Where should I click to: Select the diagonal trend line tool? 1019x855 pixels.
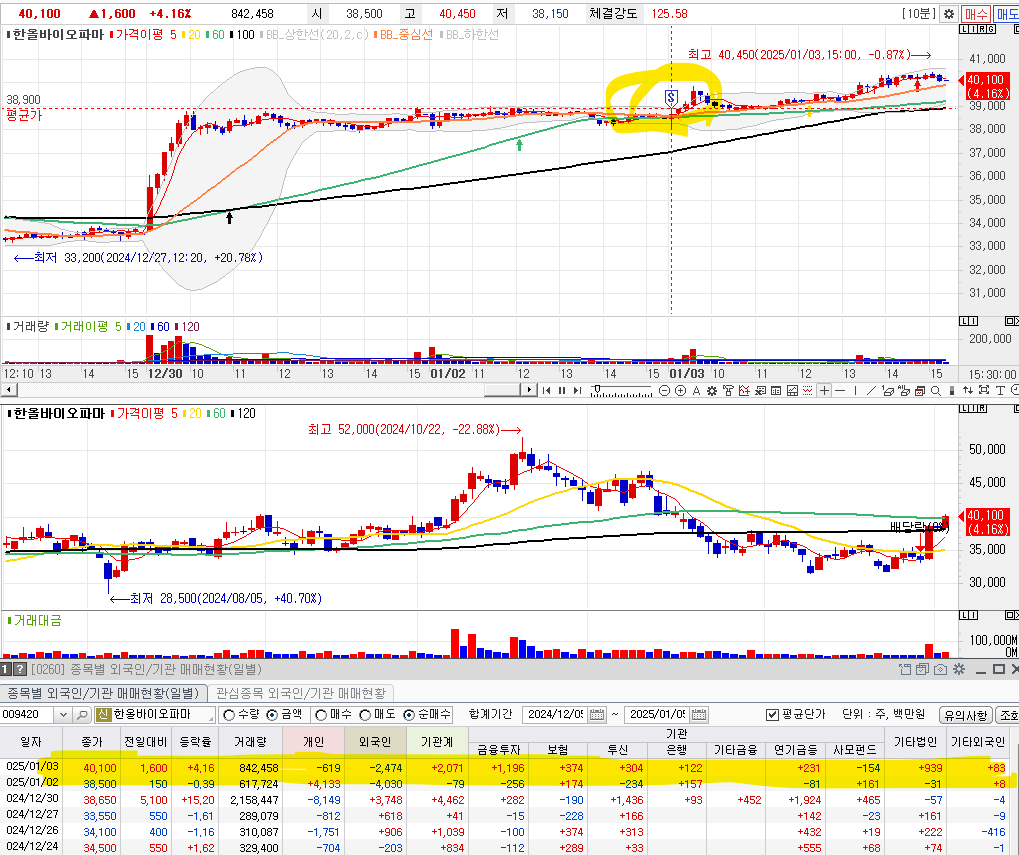pyautogui.click(x=871, y=390)
